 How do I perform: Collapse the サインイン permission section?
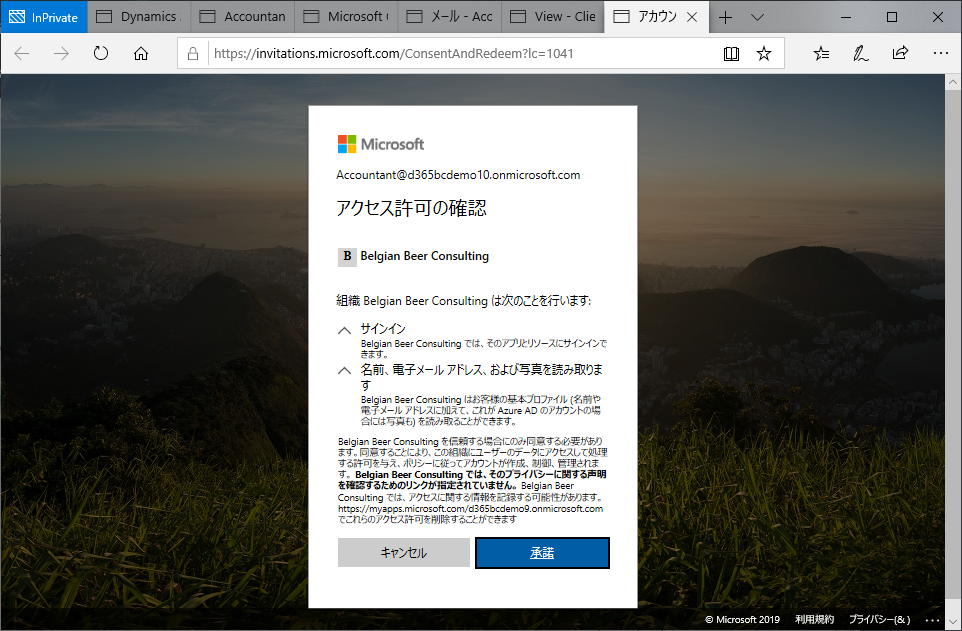345,330
